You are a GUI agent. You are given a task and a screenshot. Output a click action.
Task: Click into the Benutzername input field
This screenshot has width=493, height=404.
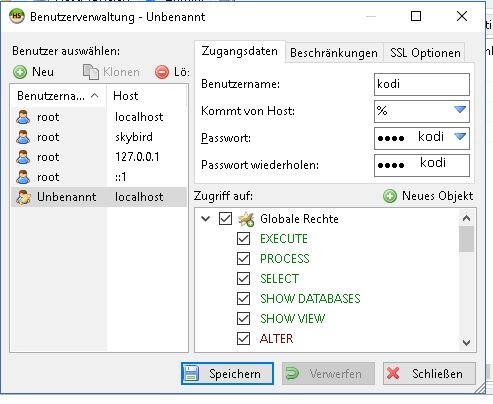click(422, 84)
